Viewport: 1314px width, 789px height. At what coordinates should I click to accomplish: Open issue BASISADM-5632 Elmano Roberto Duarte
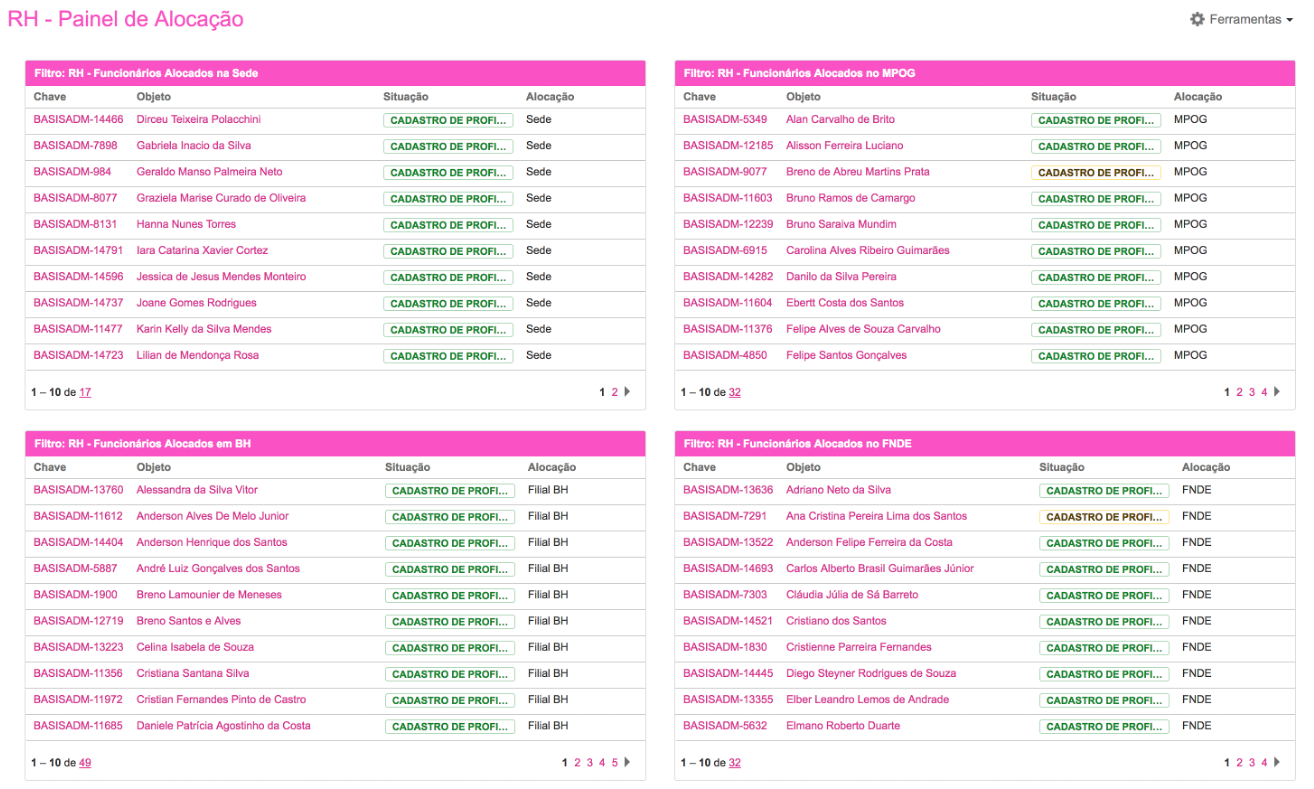pyautogui.click(x=724, y=726)
